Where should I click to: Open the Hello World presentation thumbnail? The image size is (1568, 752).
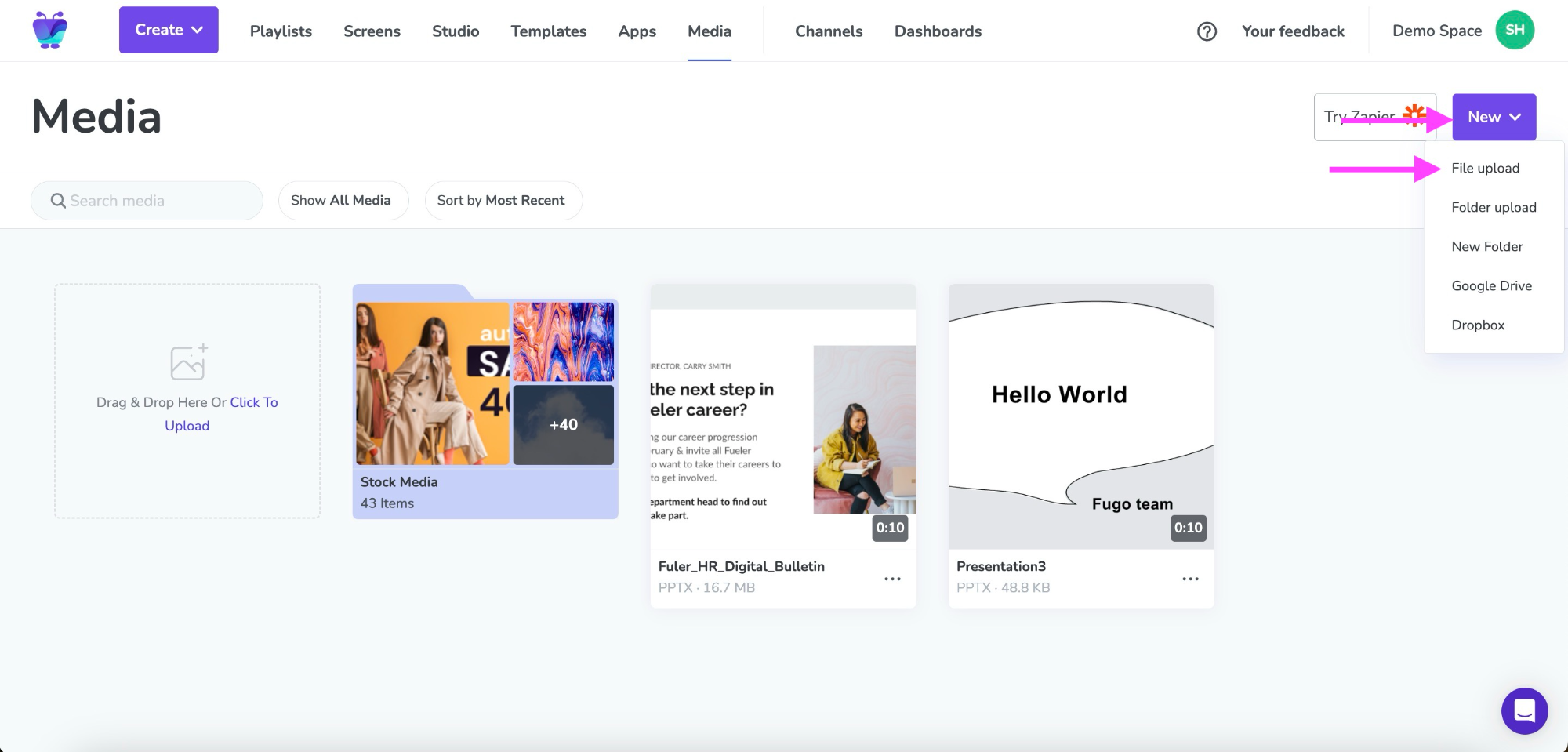[x=1081, y=416]
